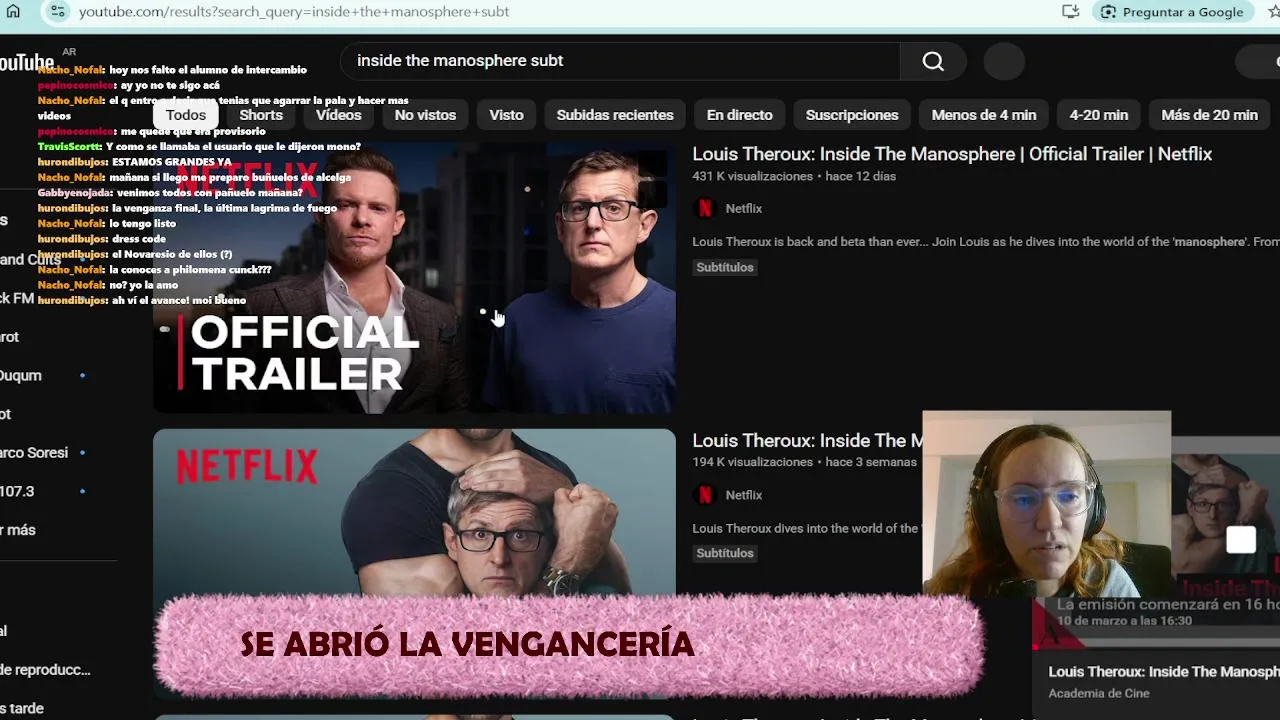Click the YouTube search magnifier button
1280x720 pixels.
(933, 61)
